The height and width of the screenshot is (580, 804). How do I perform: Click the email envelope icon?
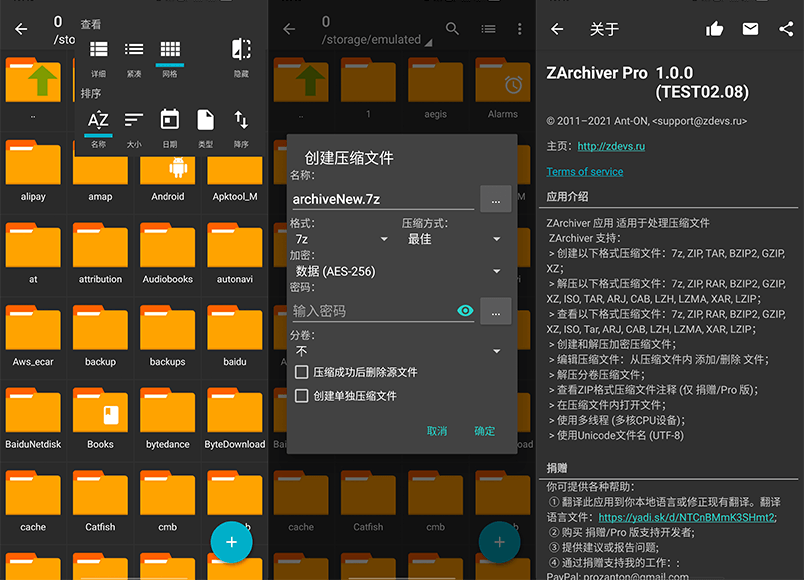tap(750, 29)
